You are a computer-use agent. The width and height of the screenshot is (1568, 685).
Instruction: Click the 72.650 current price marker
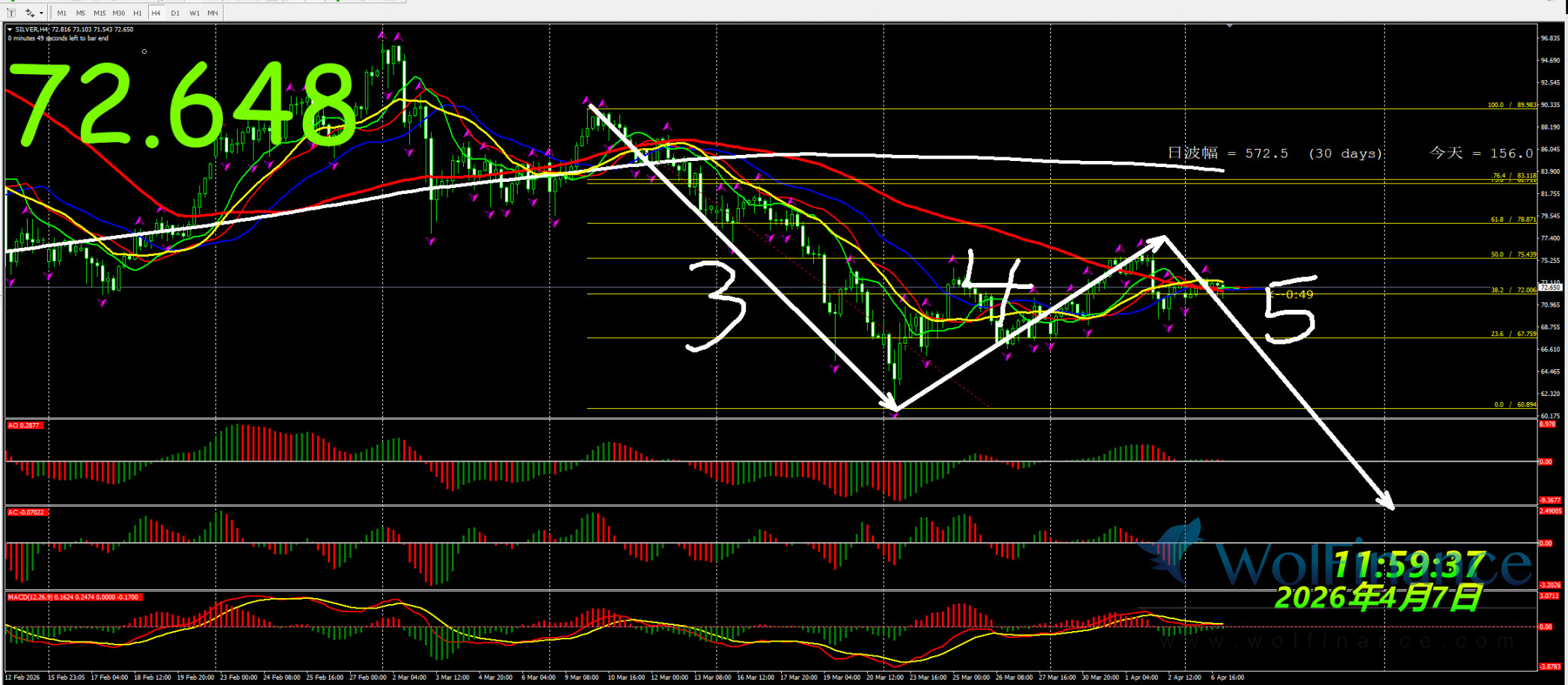coord(1551,287)
